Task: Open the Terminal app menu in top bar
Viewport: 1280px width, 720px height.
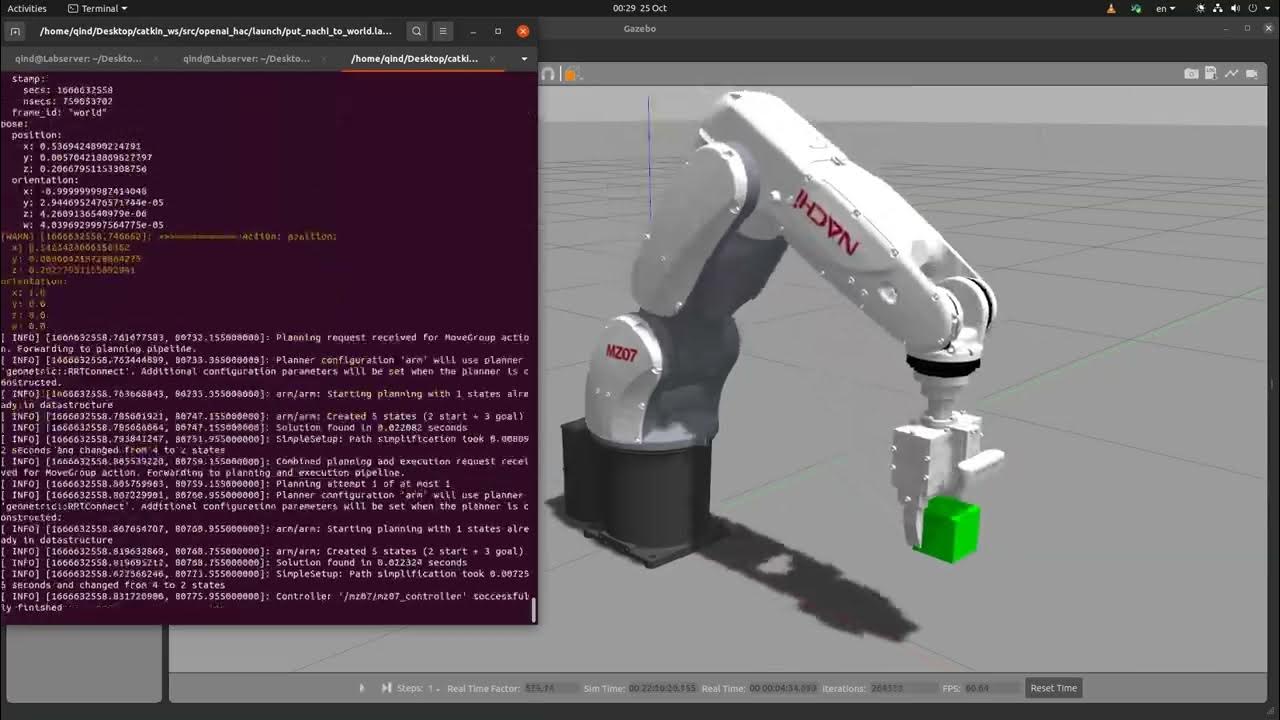Action: coord(97,8)
